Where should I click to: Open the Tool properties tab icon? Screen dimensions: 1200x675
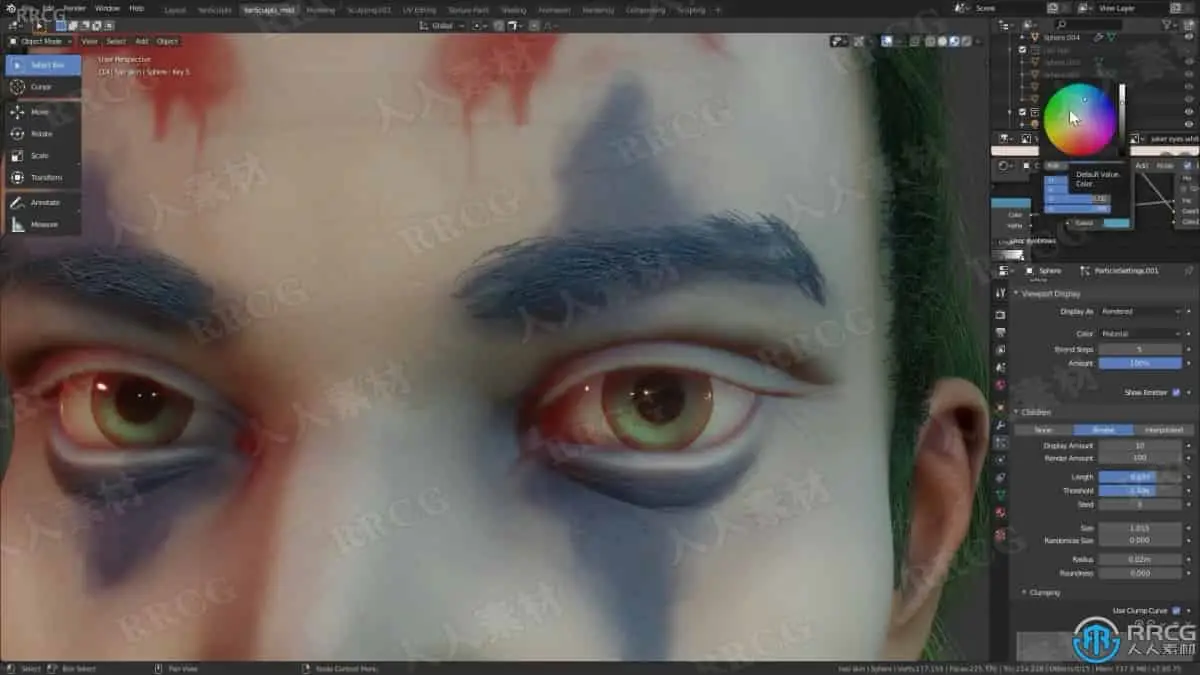pyautogui.click(x=1000, y=294)
